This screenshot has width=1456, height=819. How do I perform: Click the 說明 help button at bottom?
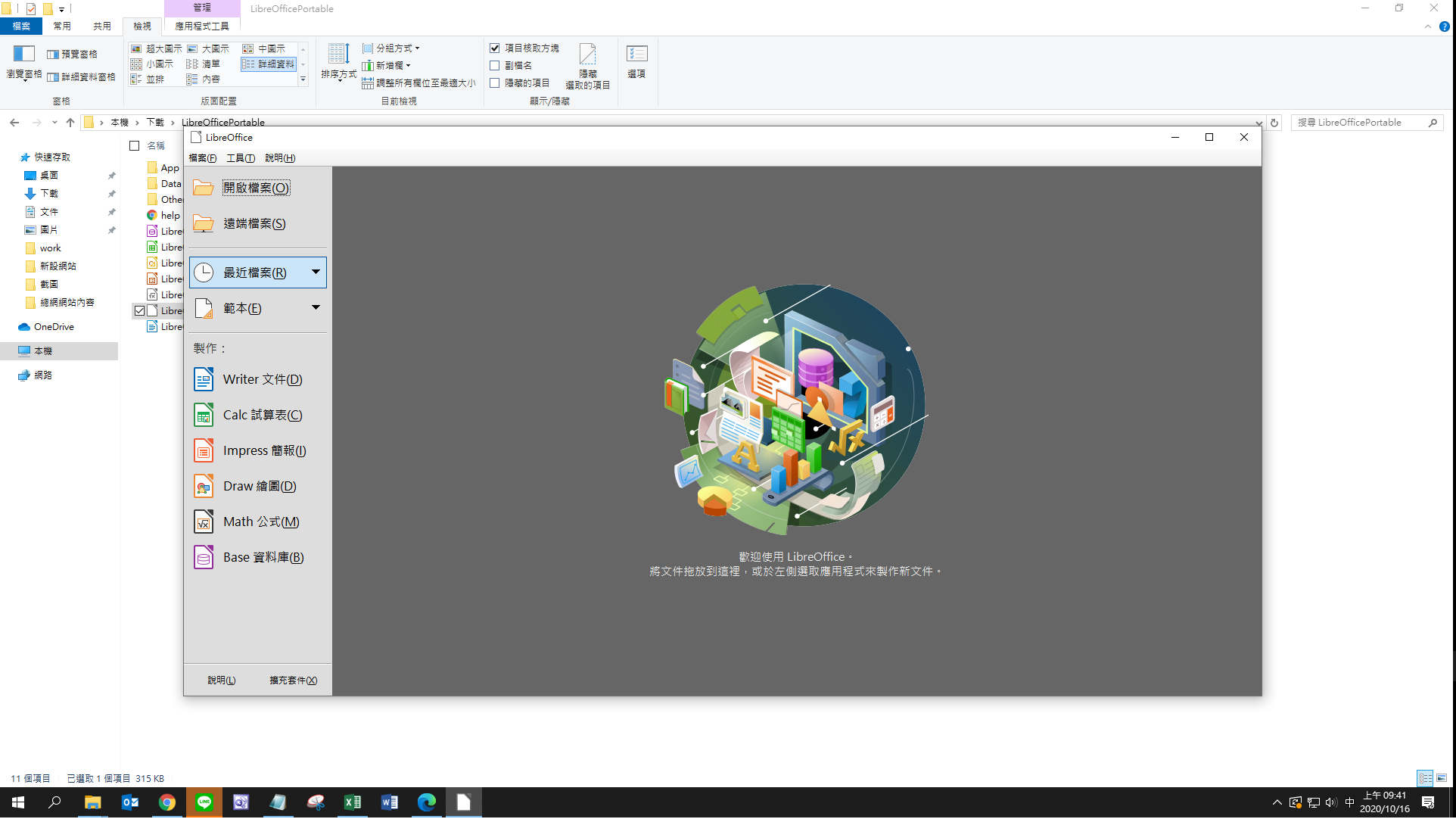click(222, 680)
